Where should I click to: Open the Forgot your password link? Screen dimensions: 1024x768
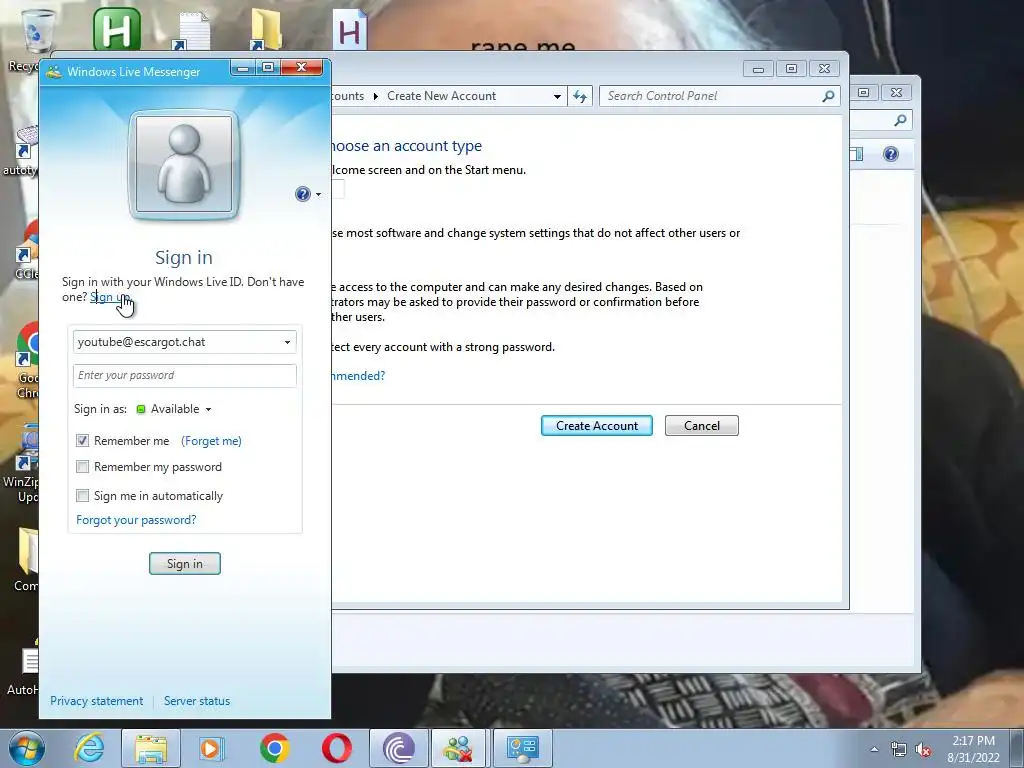(x=136, y=520)
